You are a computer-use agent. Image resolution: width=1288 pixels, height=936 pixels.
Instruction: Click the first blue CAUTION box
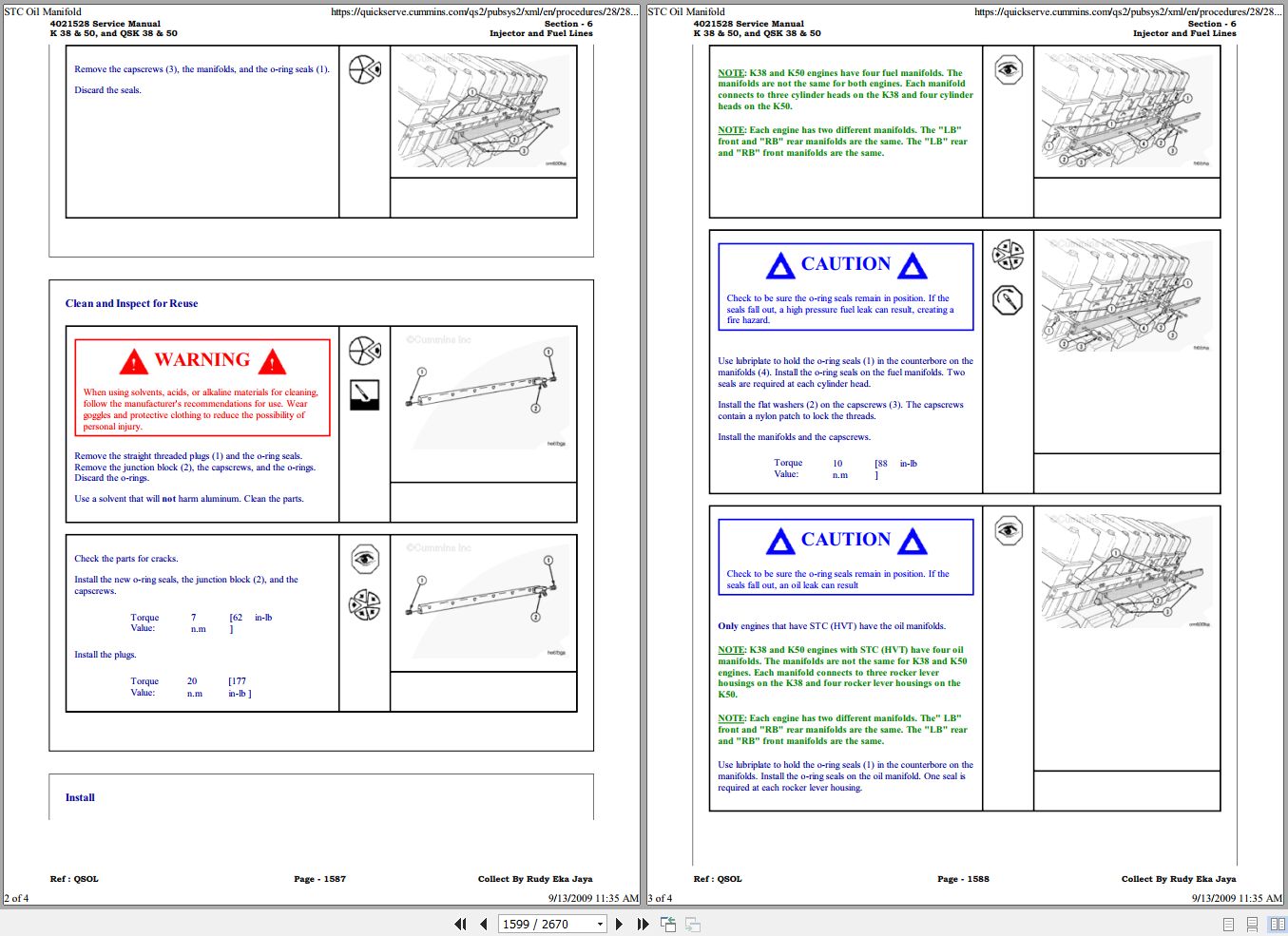[x=846, y=287]
